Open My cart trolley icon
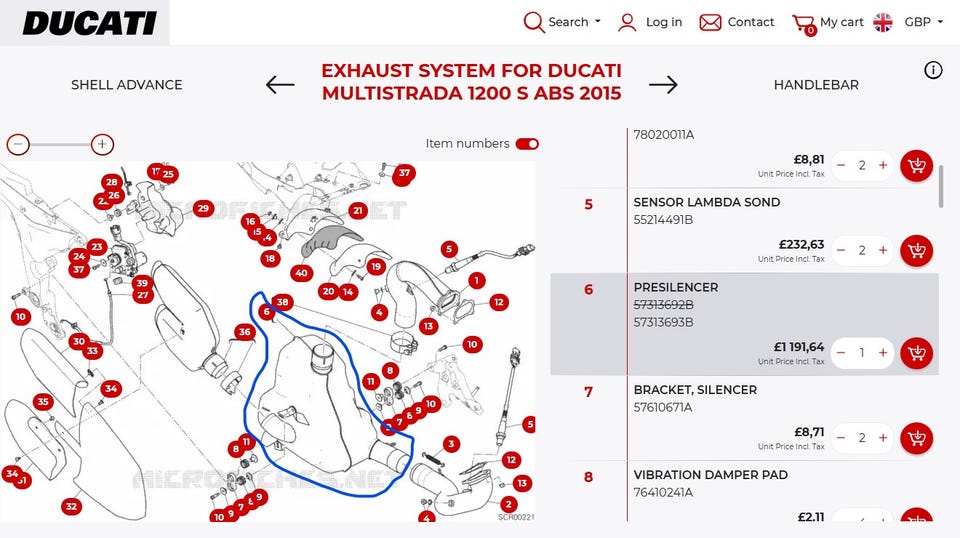The width and height of the screenshot is (960, 538). 804,24
